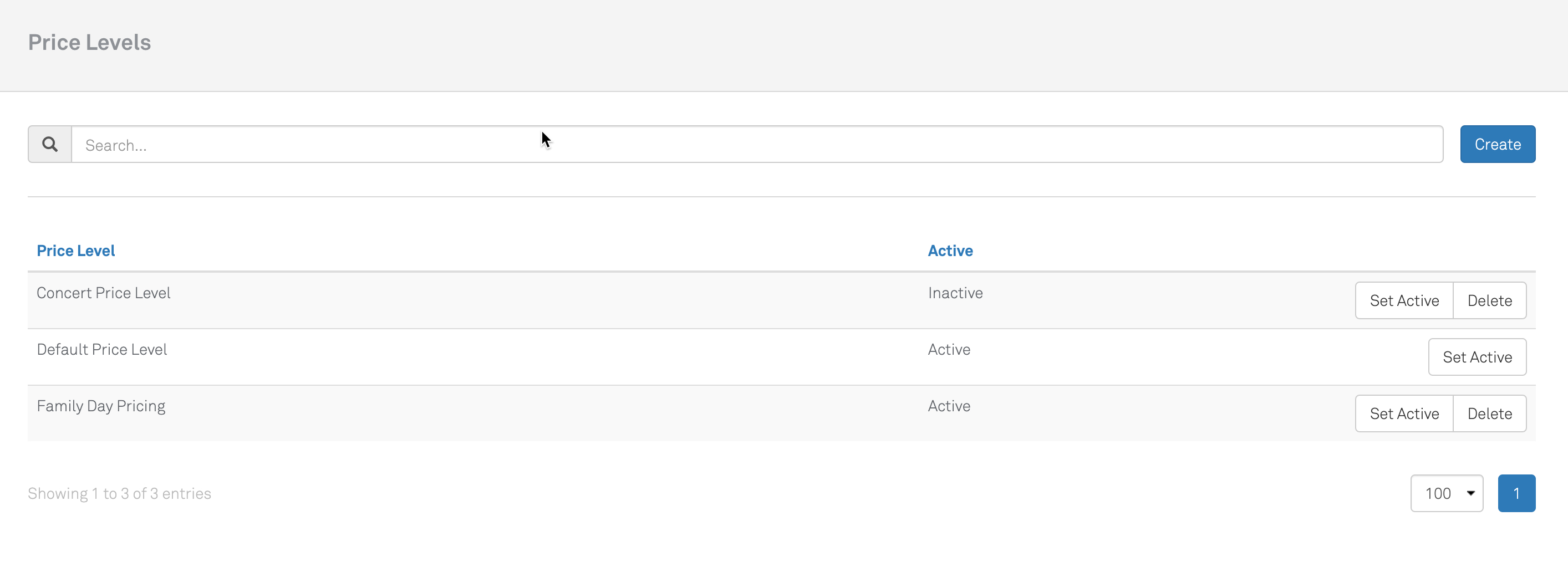Set Concert Price Level as active

click(1404, 300)
